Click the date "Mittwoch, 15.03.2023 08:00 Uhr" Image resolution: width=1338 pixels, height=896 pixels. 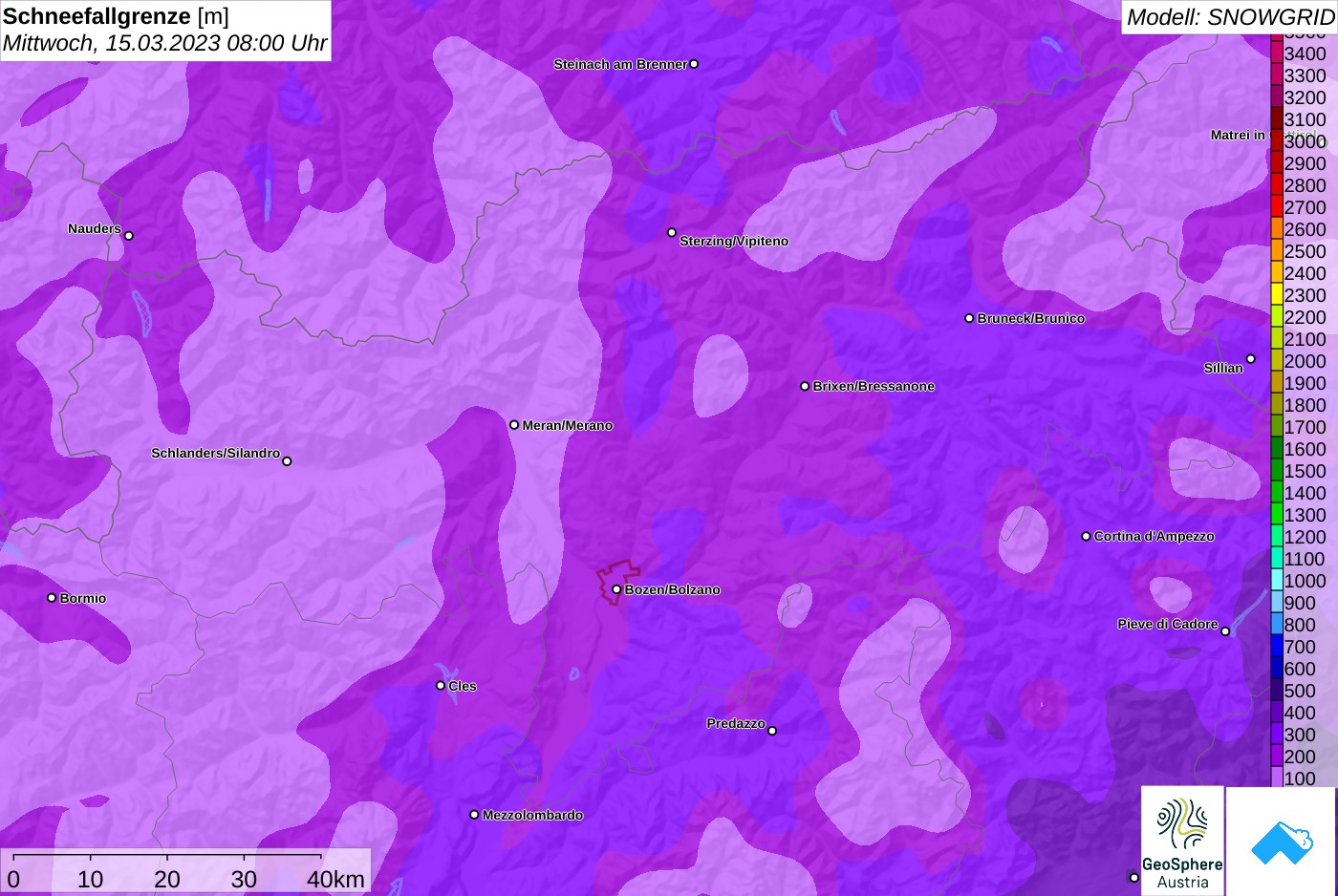(x=165, y=43)
